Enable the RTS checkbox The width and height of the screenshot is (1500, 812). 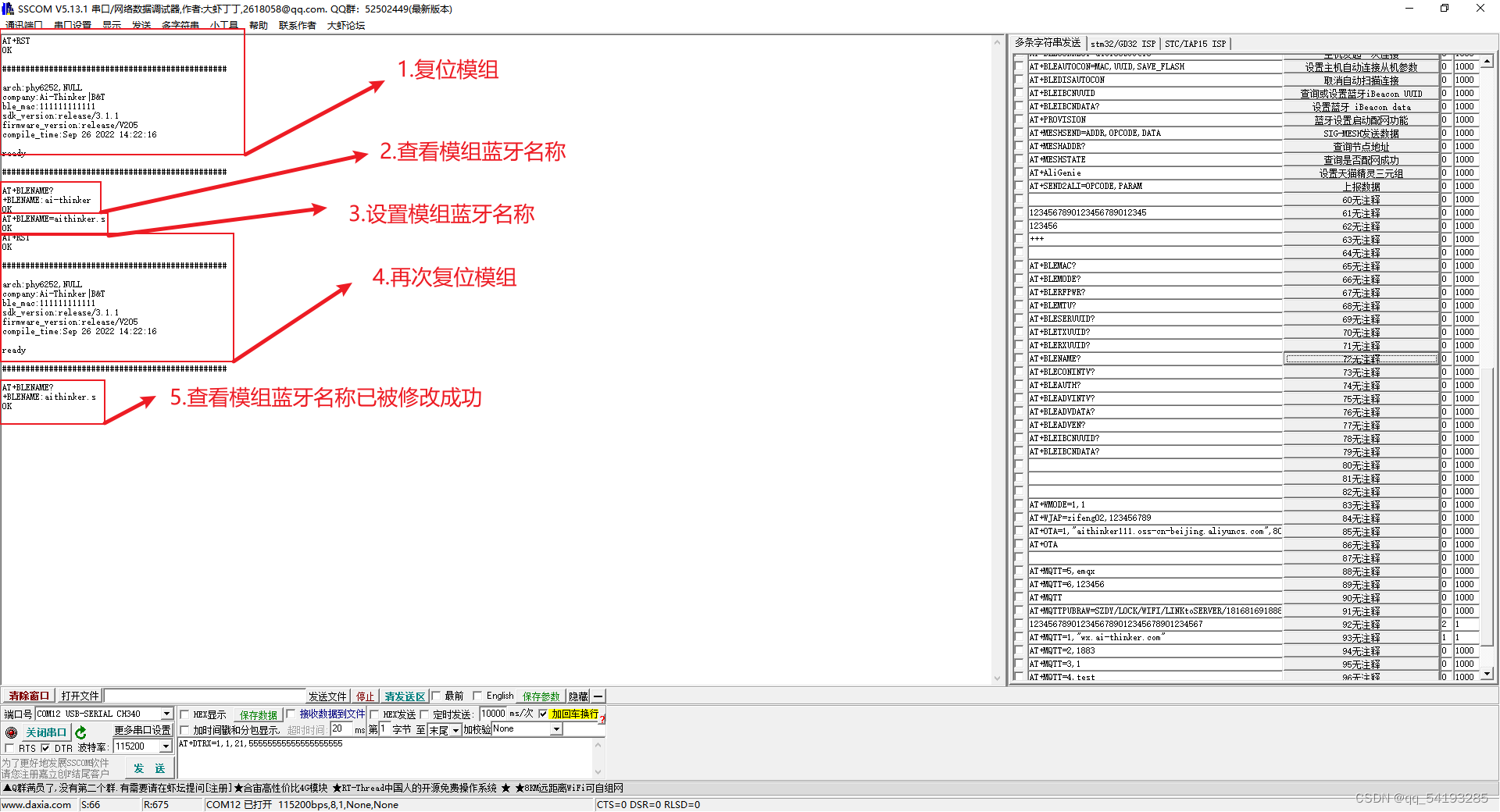[x=9, y=748]
